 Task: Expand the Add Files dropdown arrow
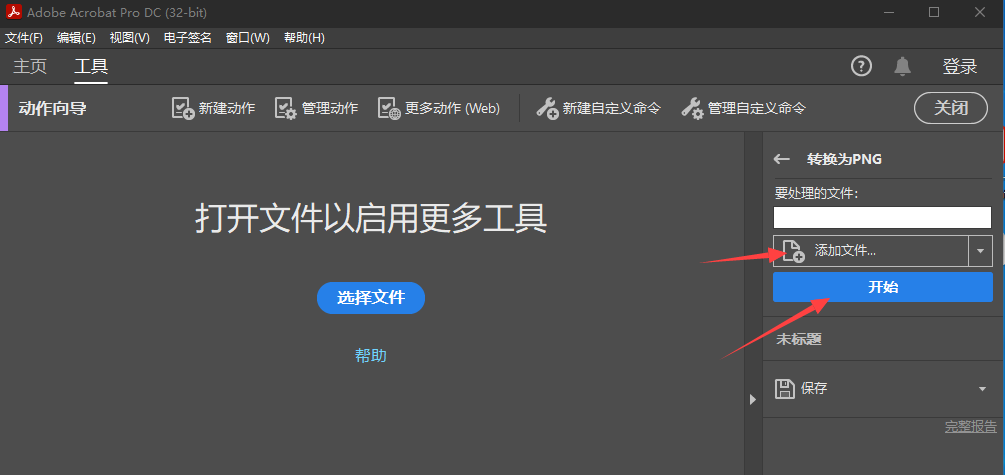980,251
